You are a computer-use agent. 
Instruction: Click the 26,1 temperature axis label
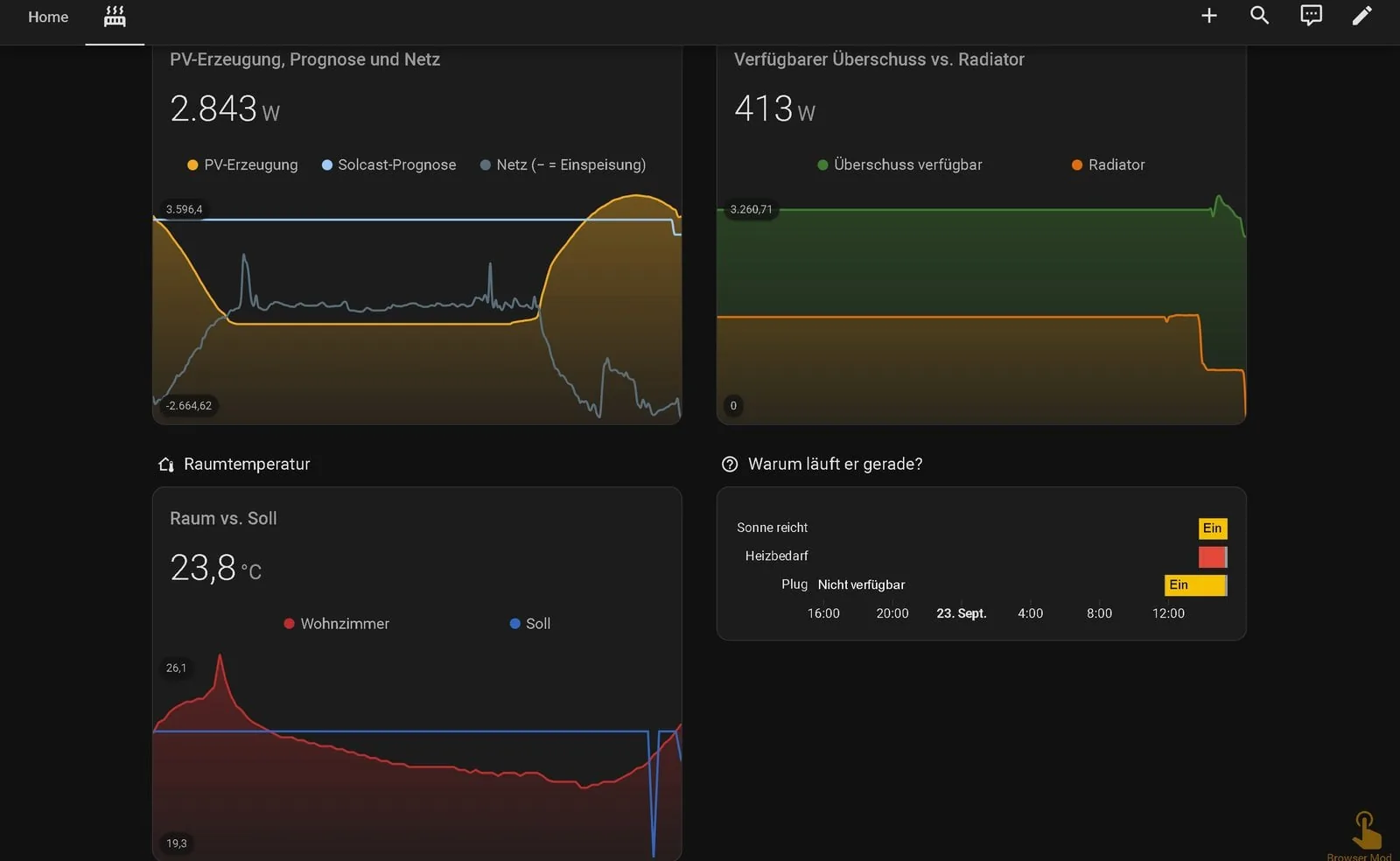[x=176, y=668]
